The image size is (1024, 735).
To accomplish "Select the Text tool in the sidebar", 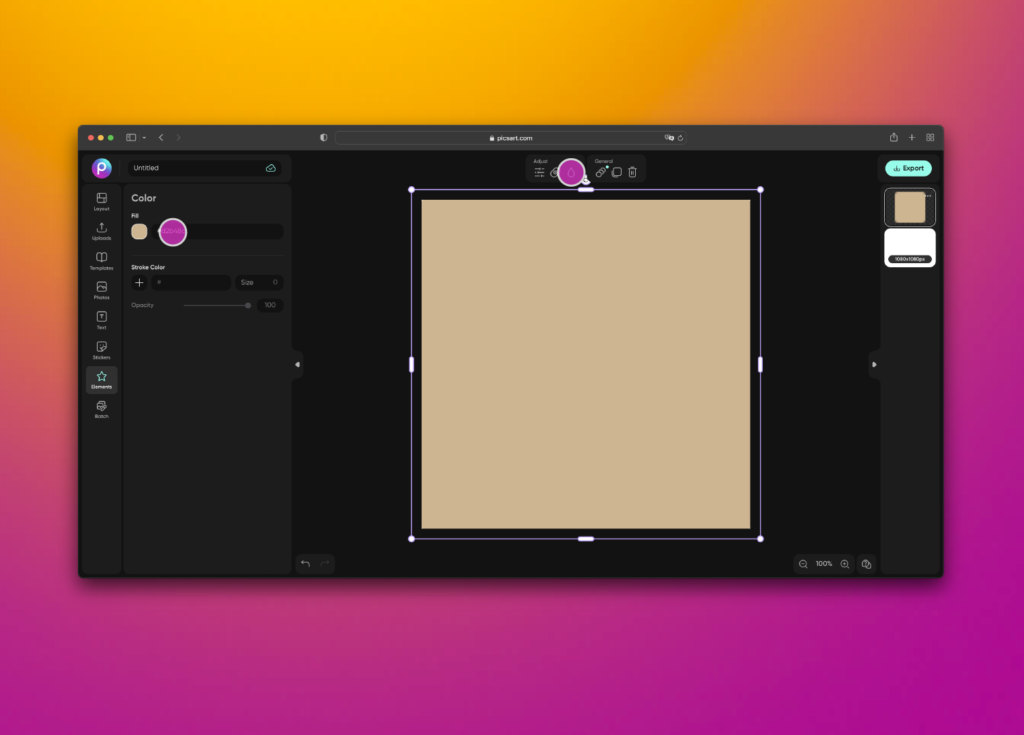I will [x=101, y=318].
